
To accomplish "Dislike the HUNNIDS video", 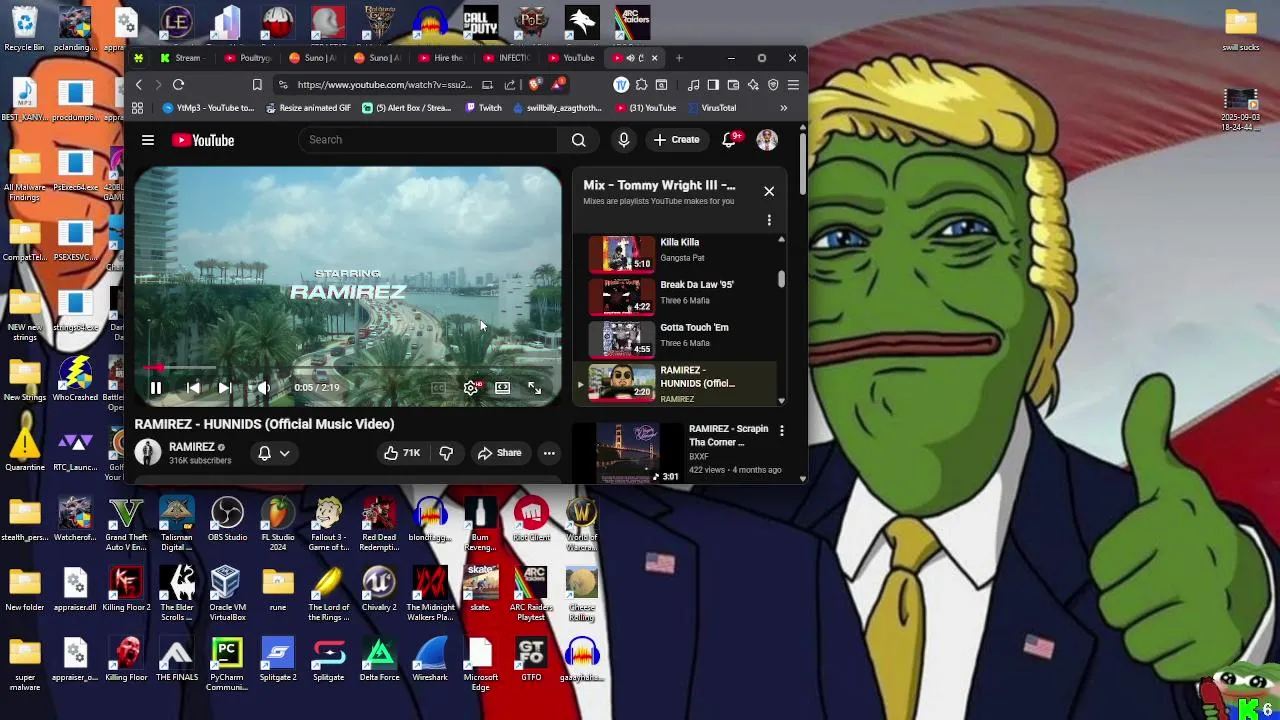I will tap(446, 453).
